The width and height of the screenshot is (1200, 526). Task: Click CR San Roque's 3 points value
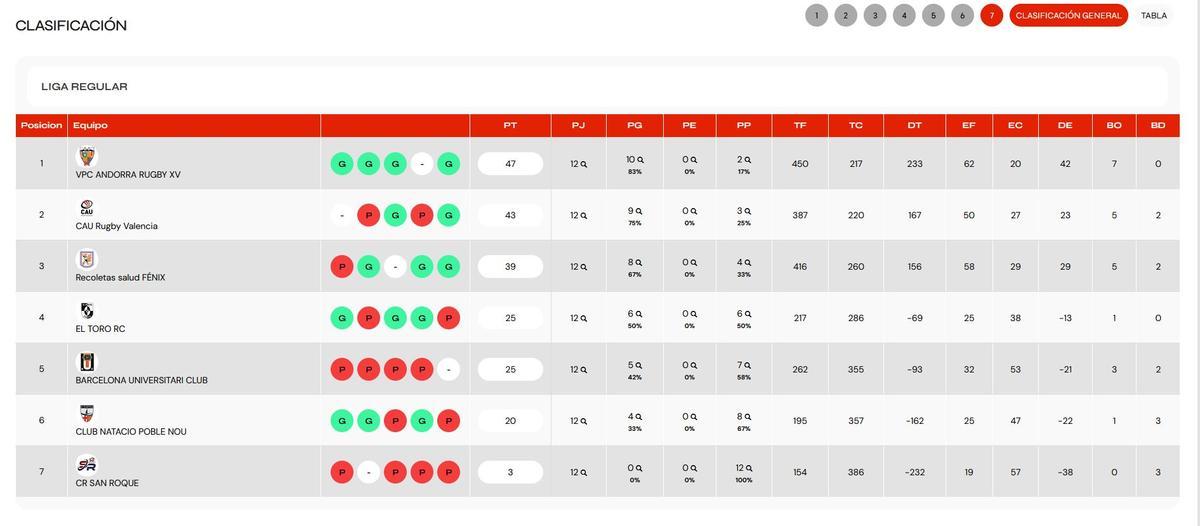pos(510,472)
